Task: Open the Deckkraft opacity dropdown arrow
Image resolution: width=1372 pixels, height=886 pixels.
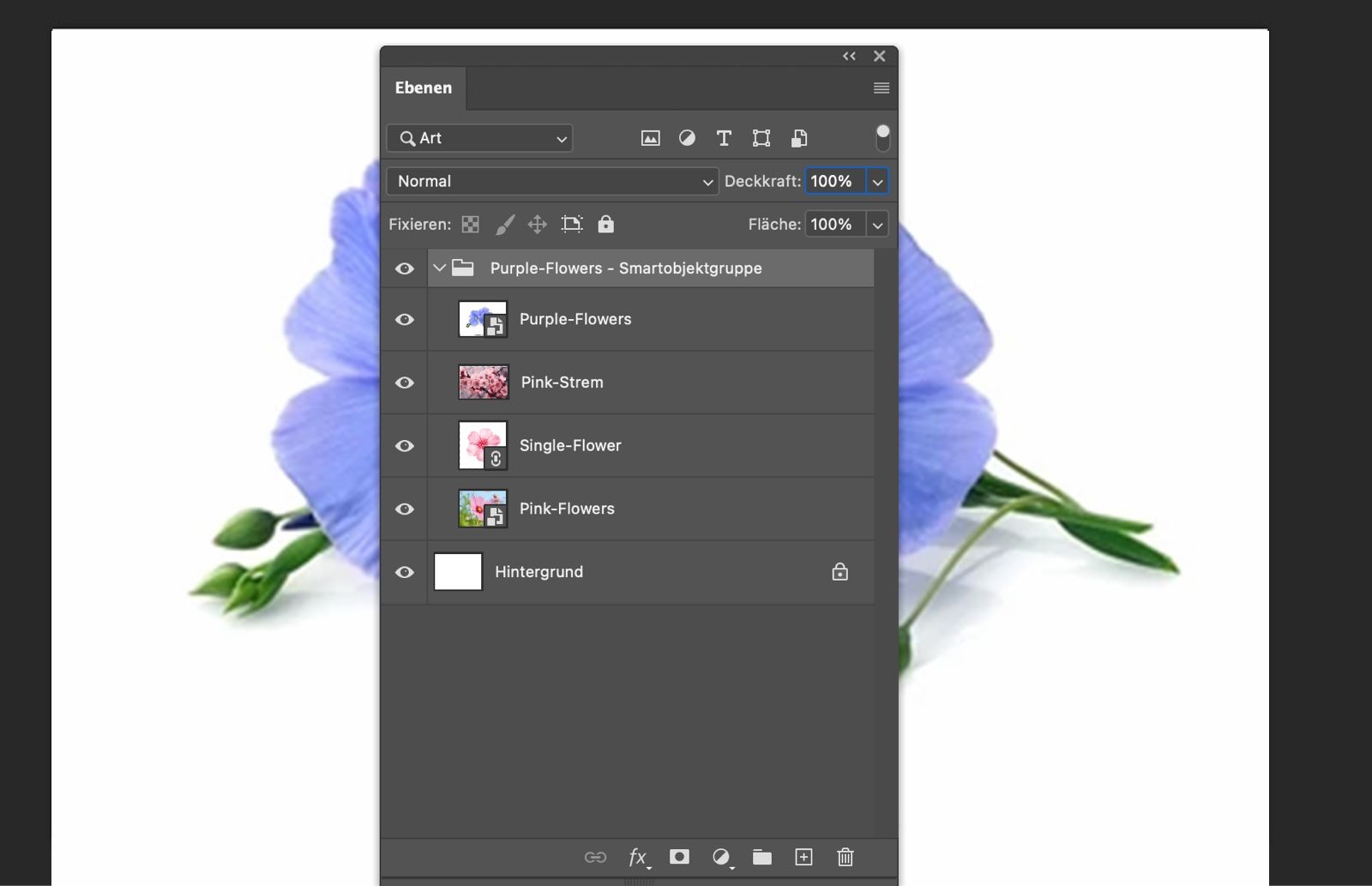Action: 877,182
